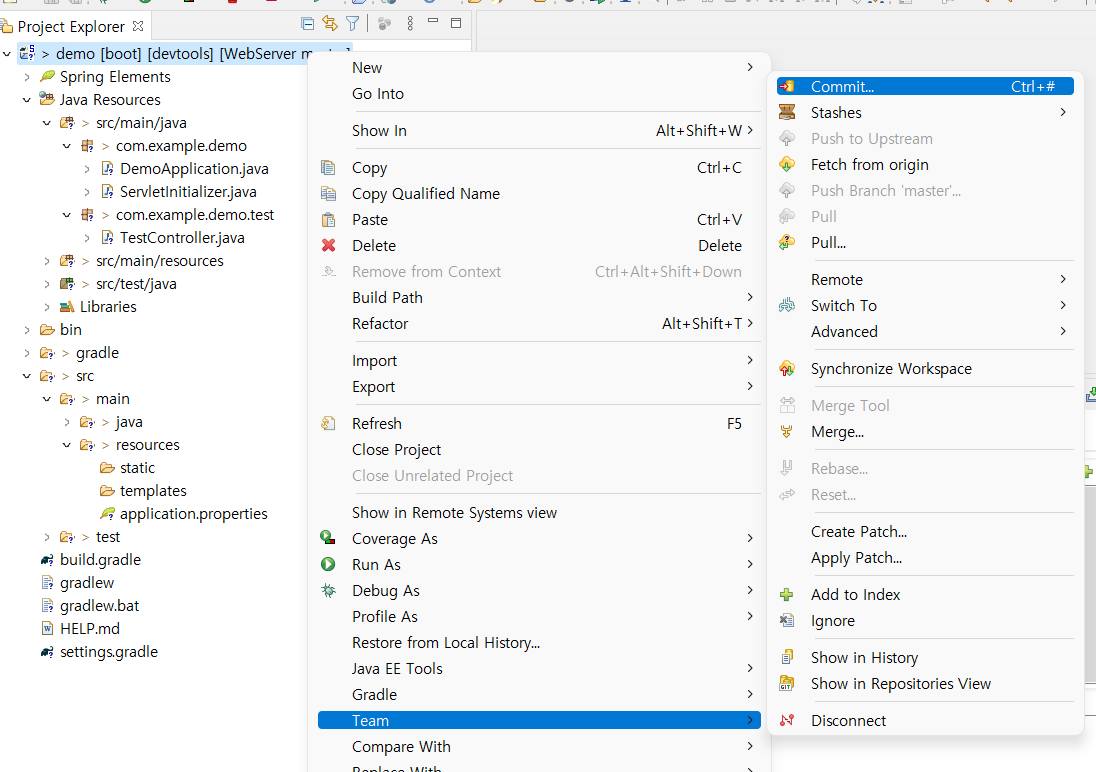Click the Stashes chest icon
Screen dimensions: 1096x772
click(x=787, y=113)
